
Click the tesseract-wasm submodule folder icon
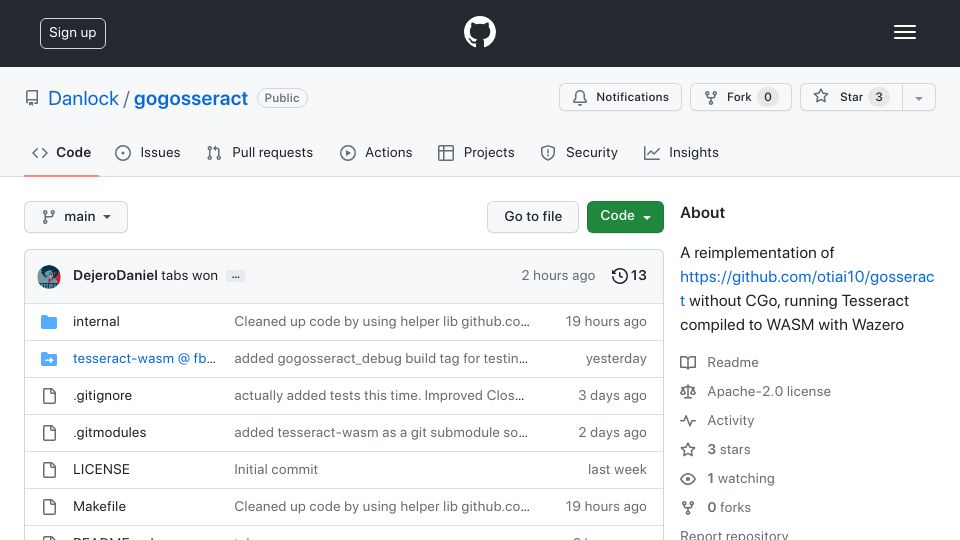point(49,359)
